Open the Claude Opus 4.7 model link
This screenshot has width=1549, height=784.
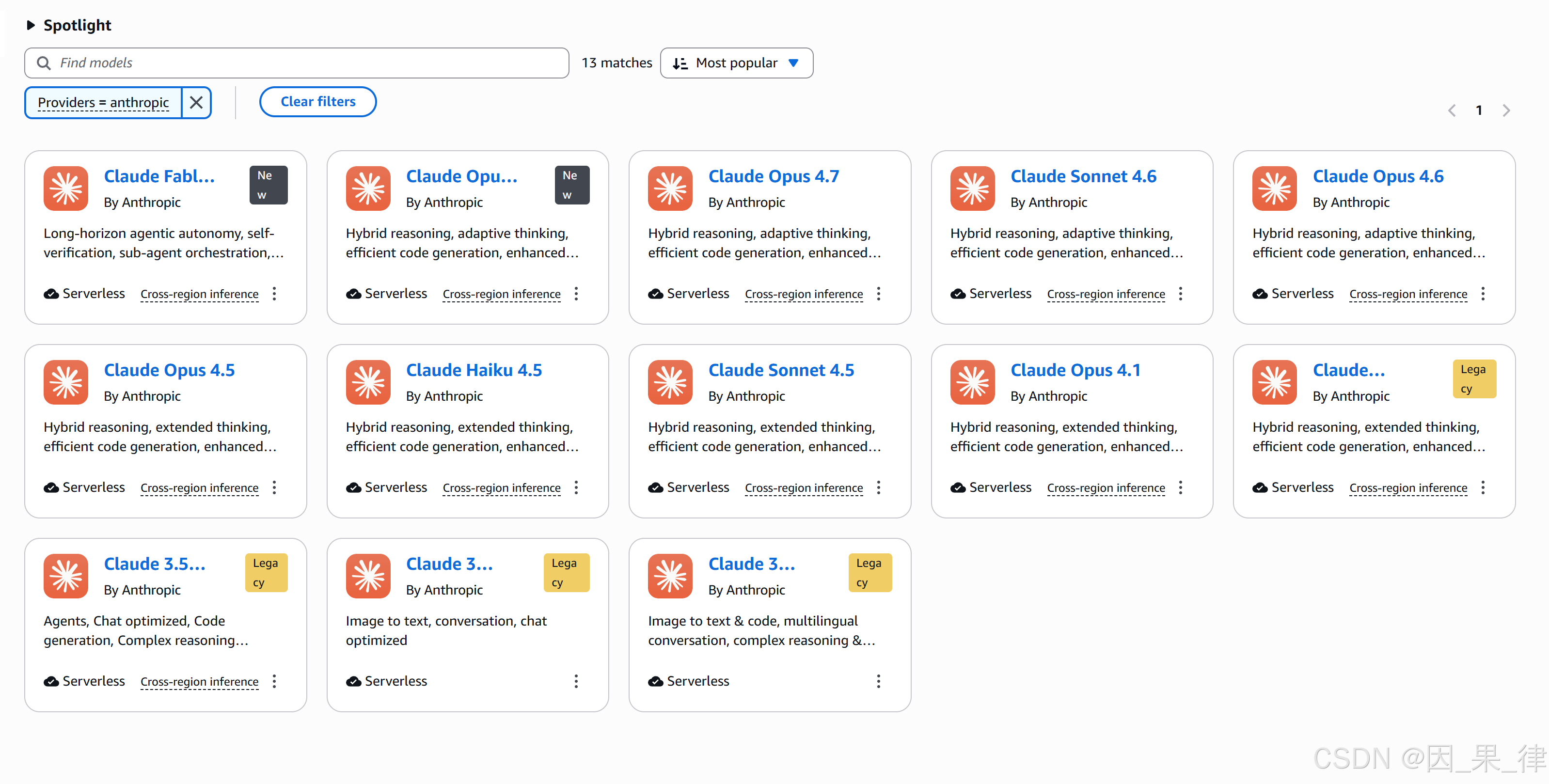coord(774,176)
